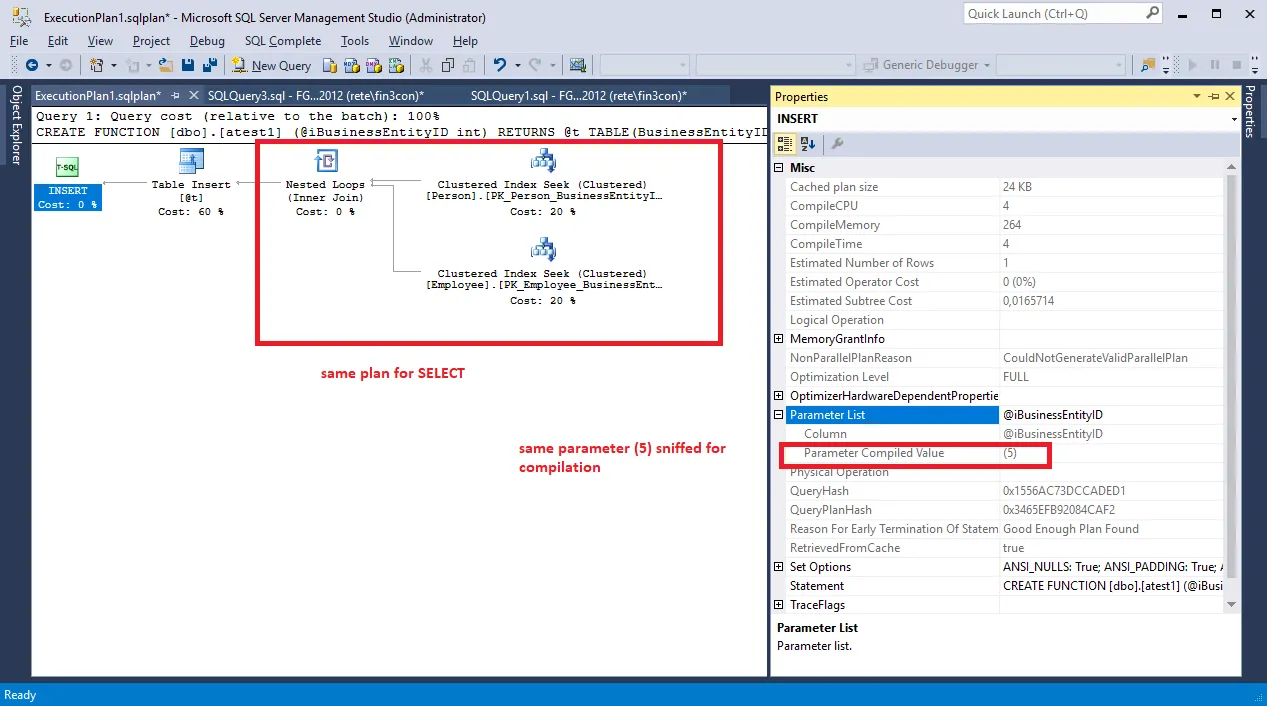Click the Save floppy disk icon
Screen dimensions: 1267x706
(x=188, y=65)
